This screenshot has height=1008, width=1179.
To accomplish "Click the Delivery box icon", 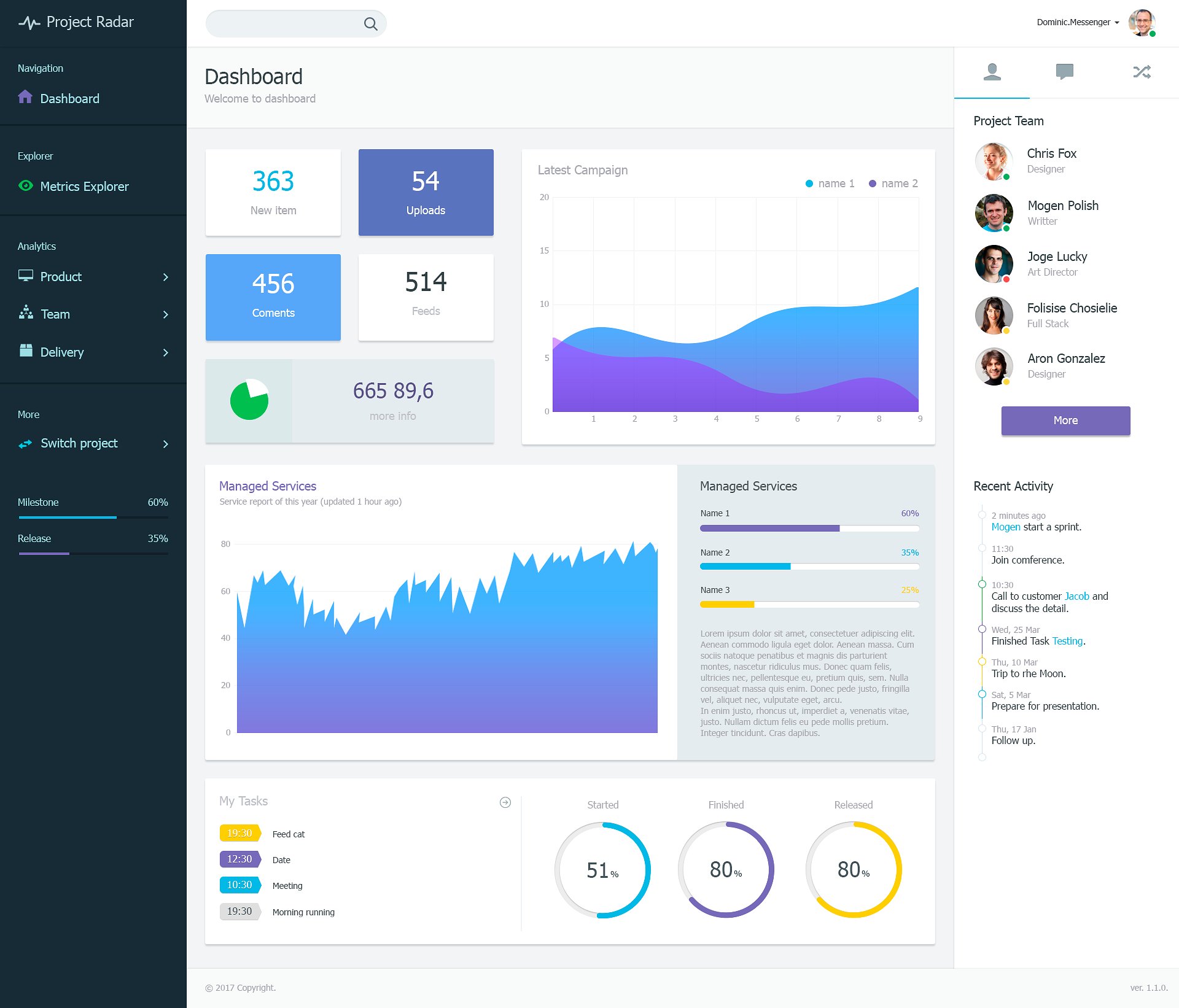I will coord(26,351).
